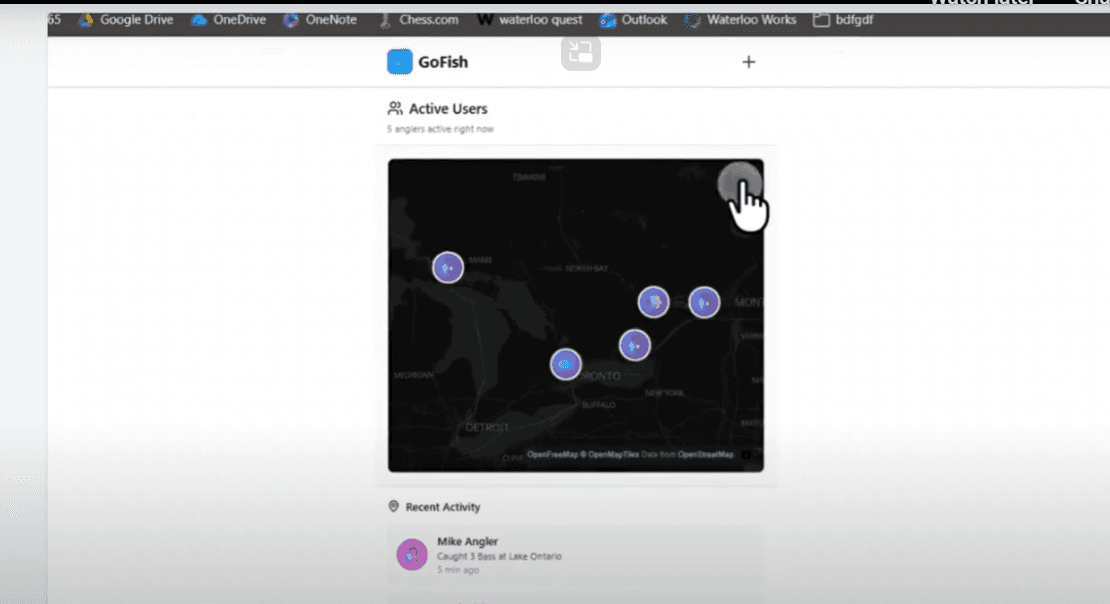This screenshot has height=604, width=1110.
Task: Open the Waterloo Works bookmark
Action: [x=741, y=19]
